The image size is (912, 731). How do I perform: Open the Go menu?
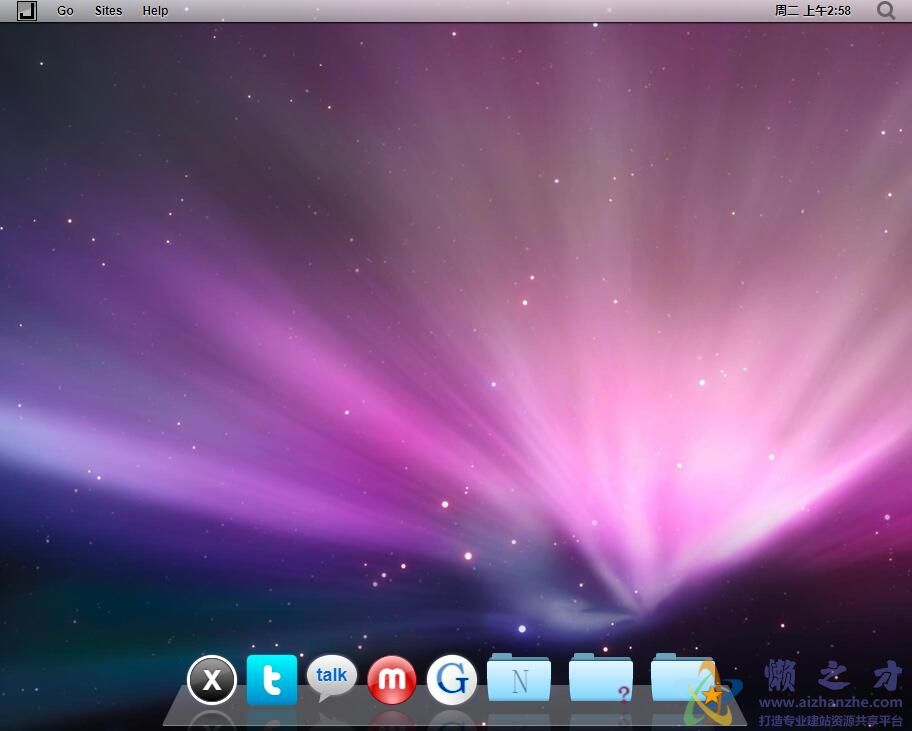(65, 10)
